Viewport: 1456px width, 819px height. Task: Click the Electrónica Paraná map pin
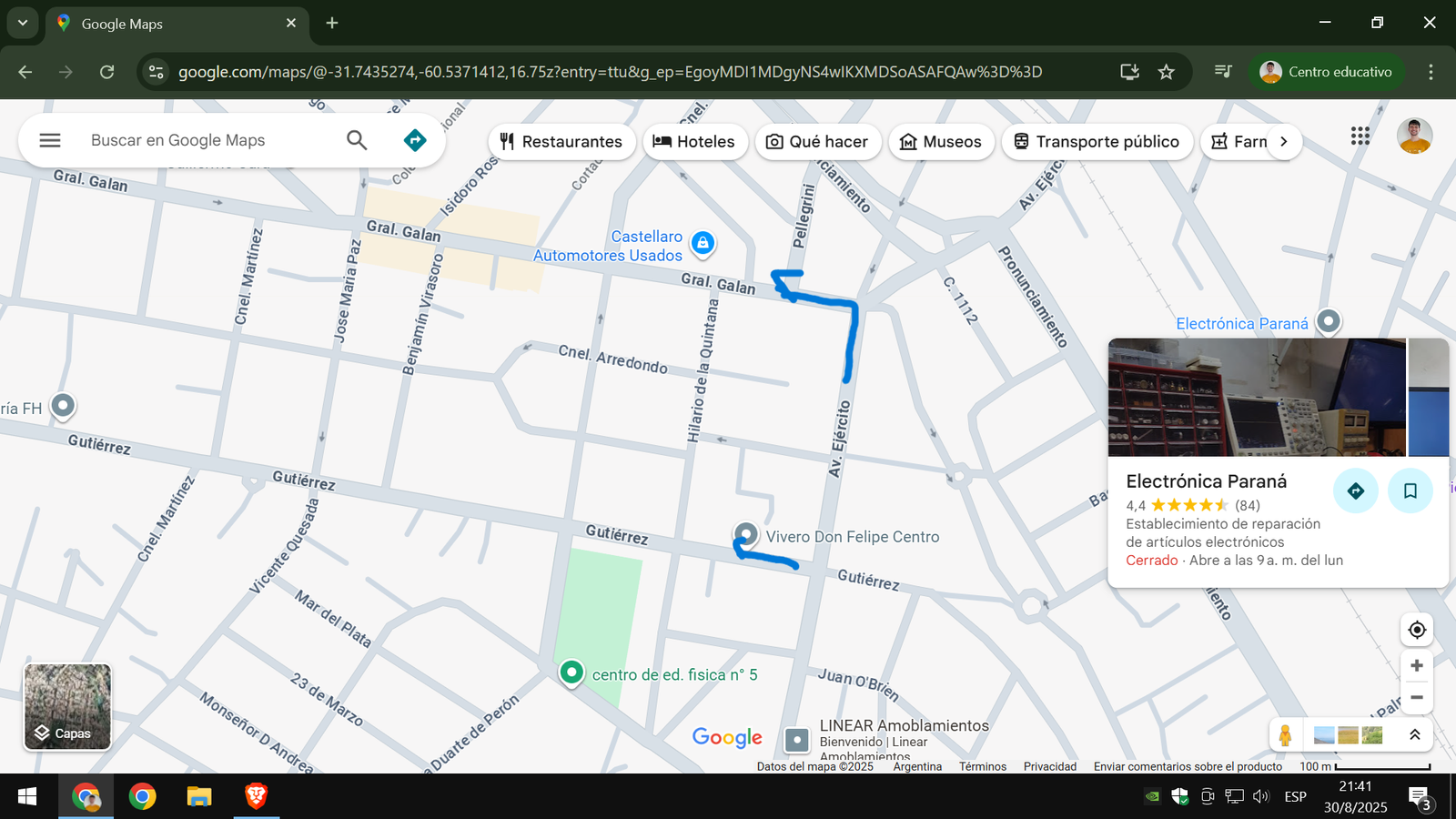pos(1329,321)
